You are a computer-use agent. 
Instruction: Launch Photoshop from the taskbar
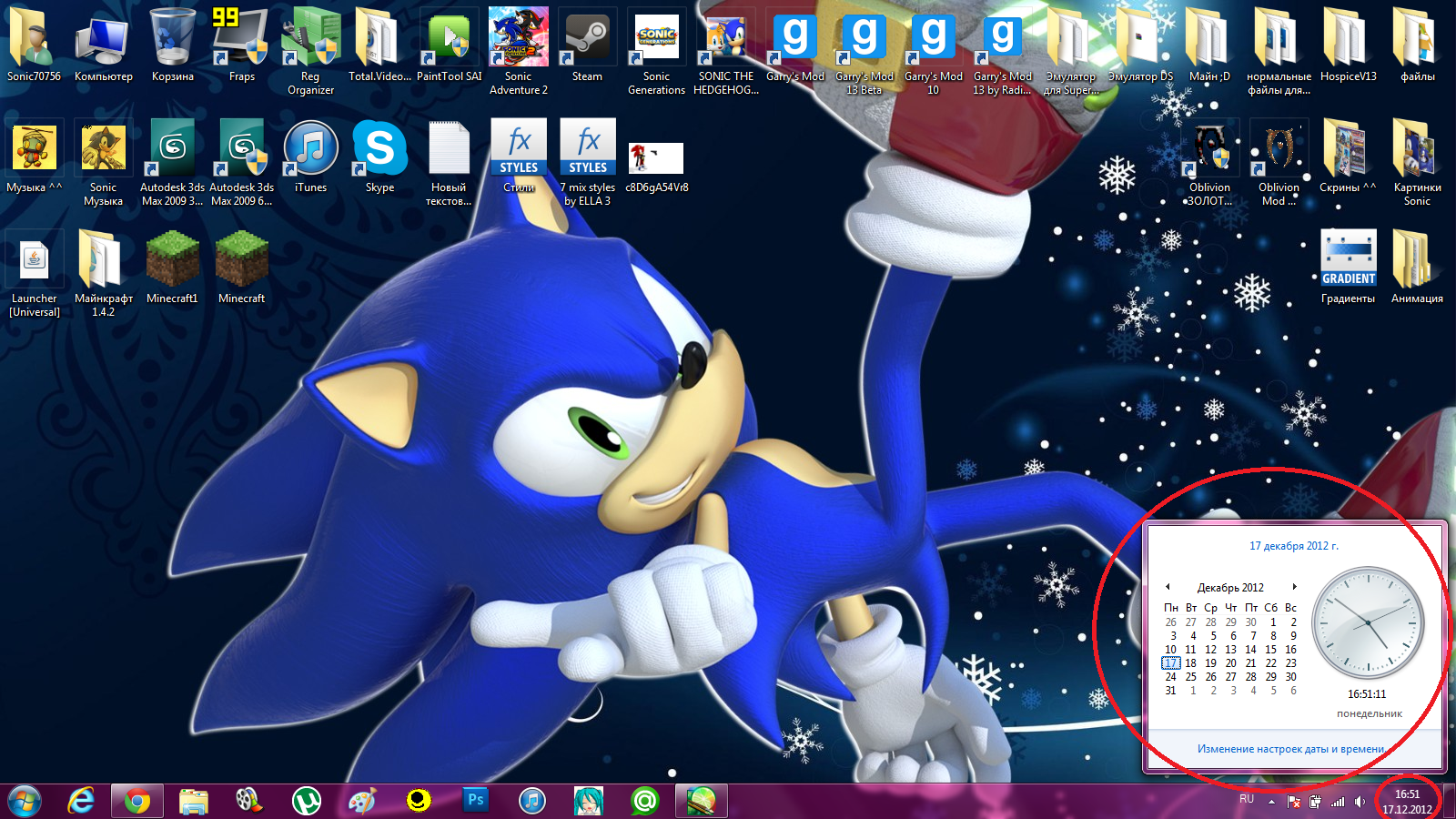(x=475, y=801)
